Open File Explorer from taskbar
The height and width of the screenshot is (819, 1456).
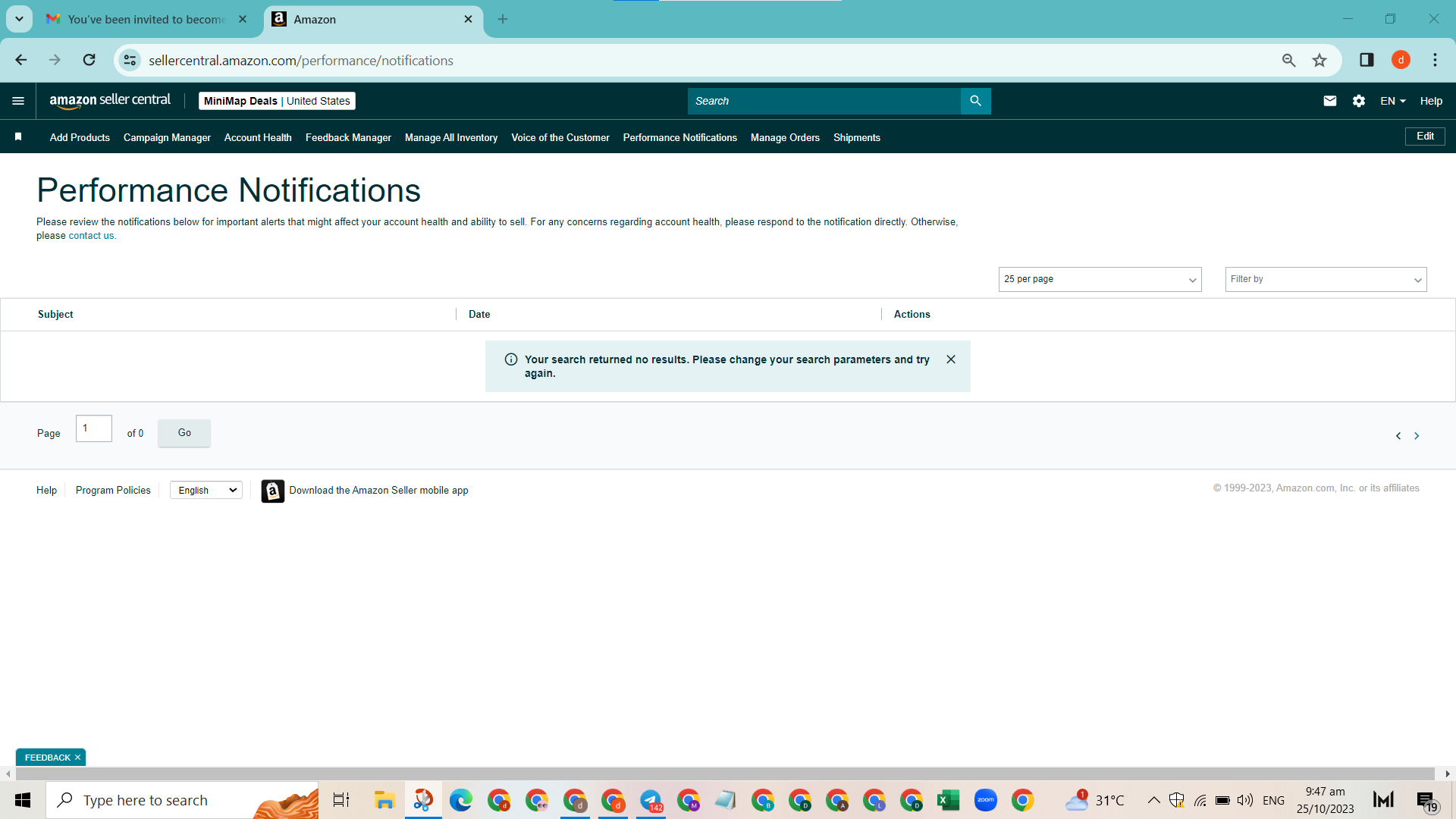click(x=384, y=800)
